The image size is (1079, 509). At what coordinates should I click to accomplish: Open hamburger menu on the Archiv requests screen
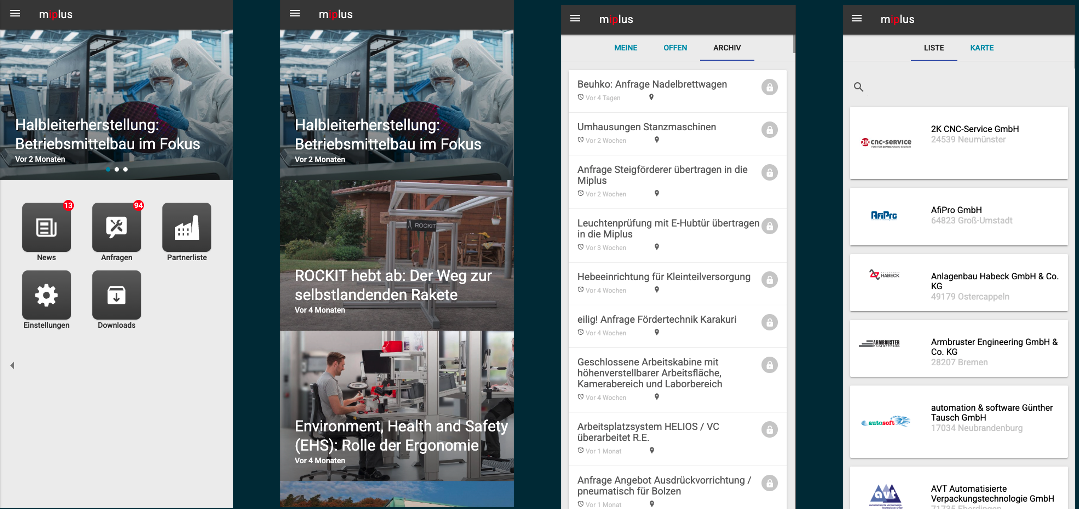pyautogui.click(x=575, y=18)
